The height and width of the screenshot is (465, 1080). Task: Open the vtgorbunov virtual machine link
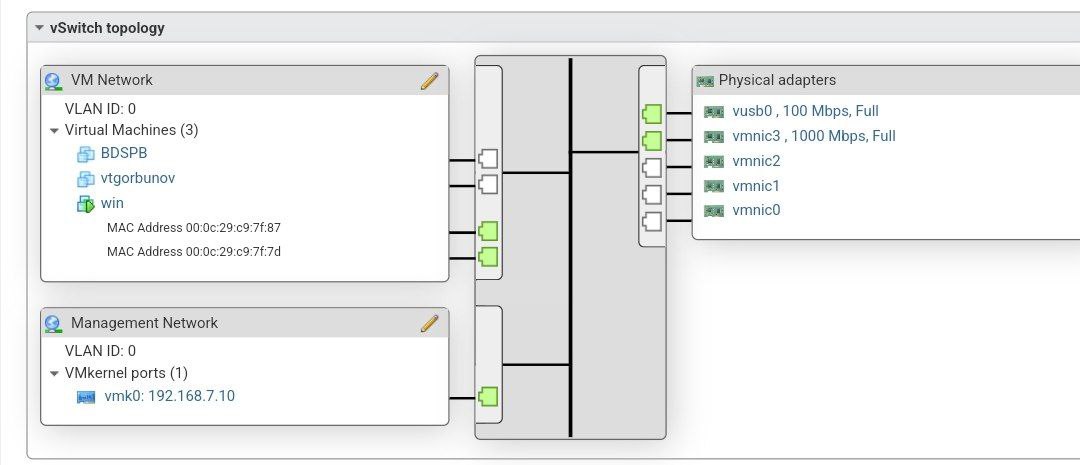(138, 179)
